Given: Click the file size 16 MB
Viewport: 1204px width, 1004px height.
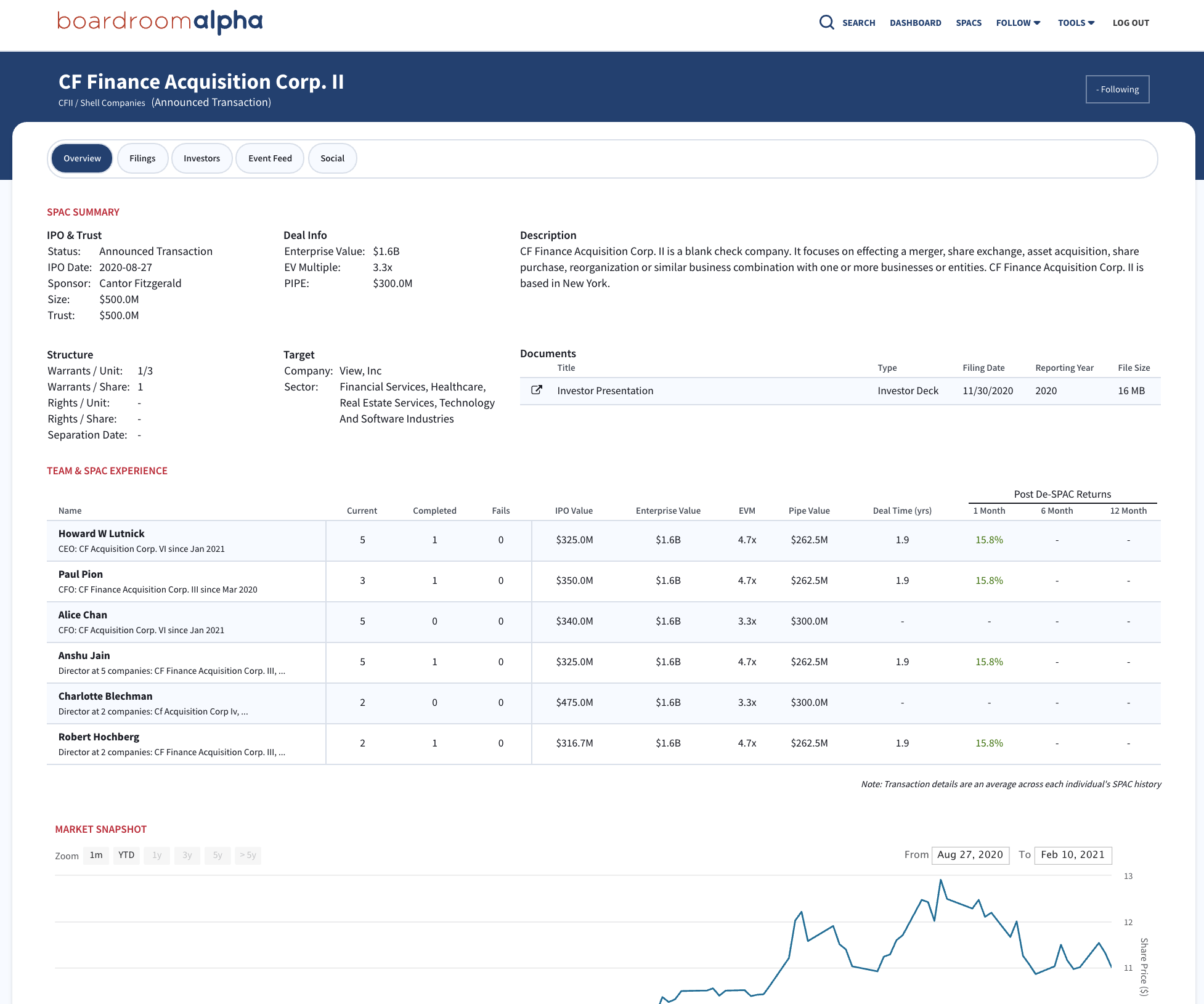Looking at the screenshot, I should pyautogui.click(x=1131, y=391).
